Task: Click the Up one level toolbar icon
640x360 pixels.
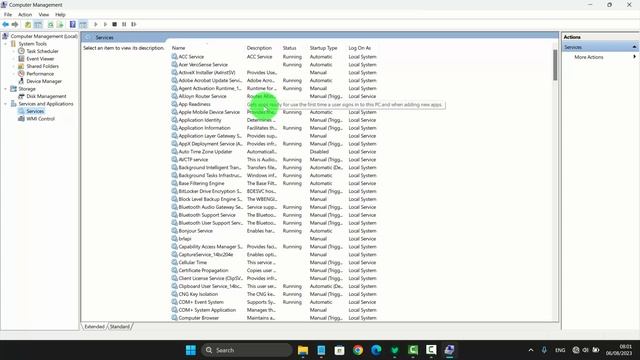Action: [28, 24]
